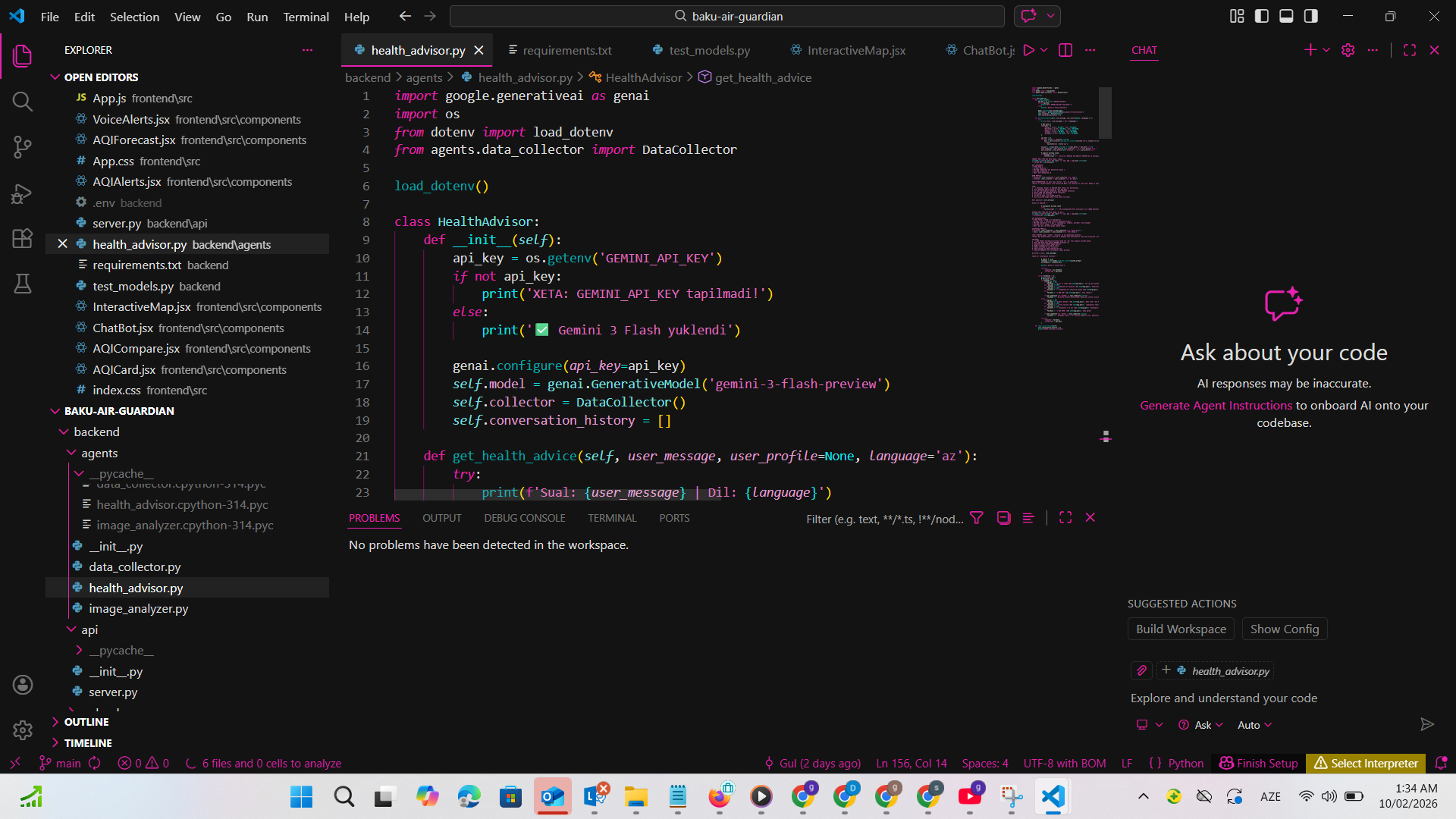Open the Testing flask view
Viewport: 1456px width, 819px height.
point(22,284)
